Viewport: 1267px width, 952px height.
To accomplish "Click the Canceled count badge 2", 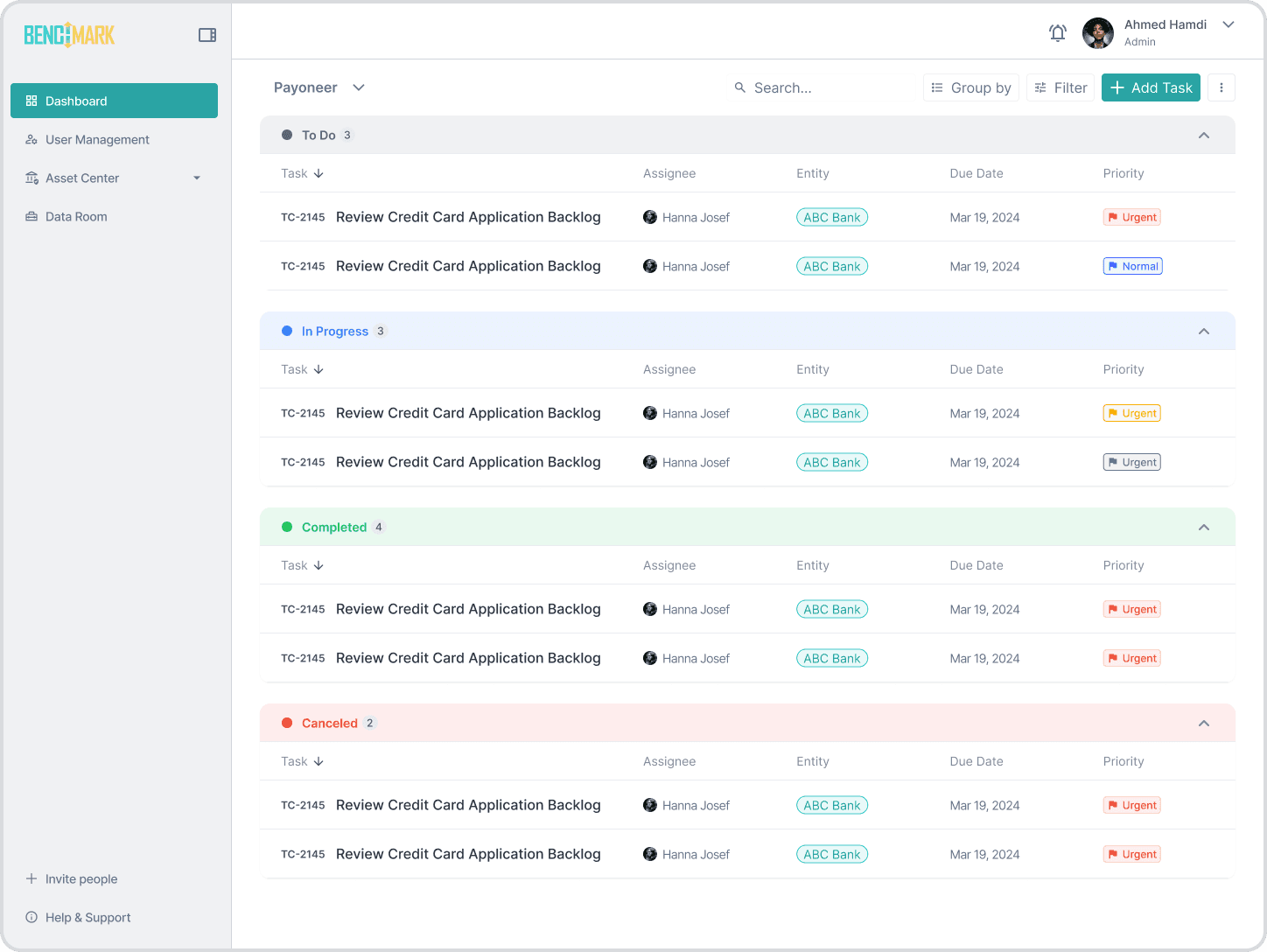I will click(370, 723).
